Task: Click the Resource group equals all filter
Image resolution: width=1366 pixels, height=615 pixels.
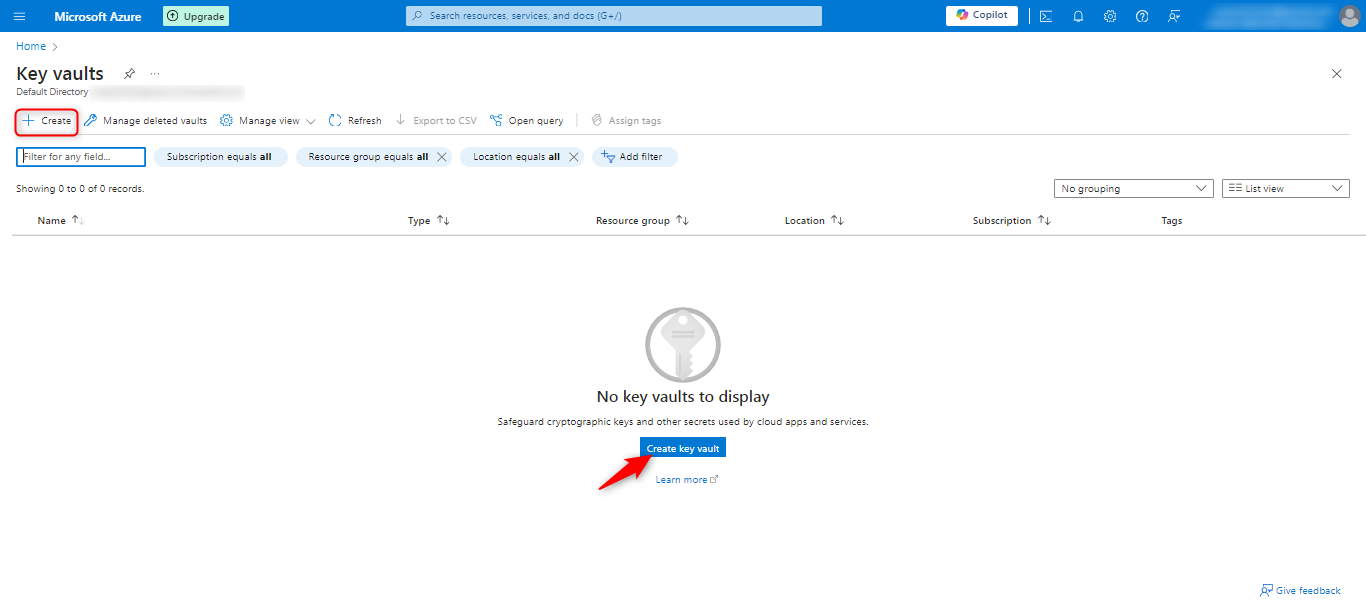Action: click(x=368, y=157)
